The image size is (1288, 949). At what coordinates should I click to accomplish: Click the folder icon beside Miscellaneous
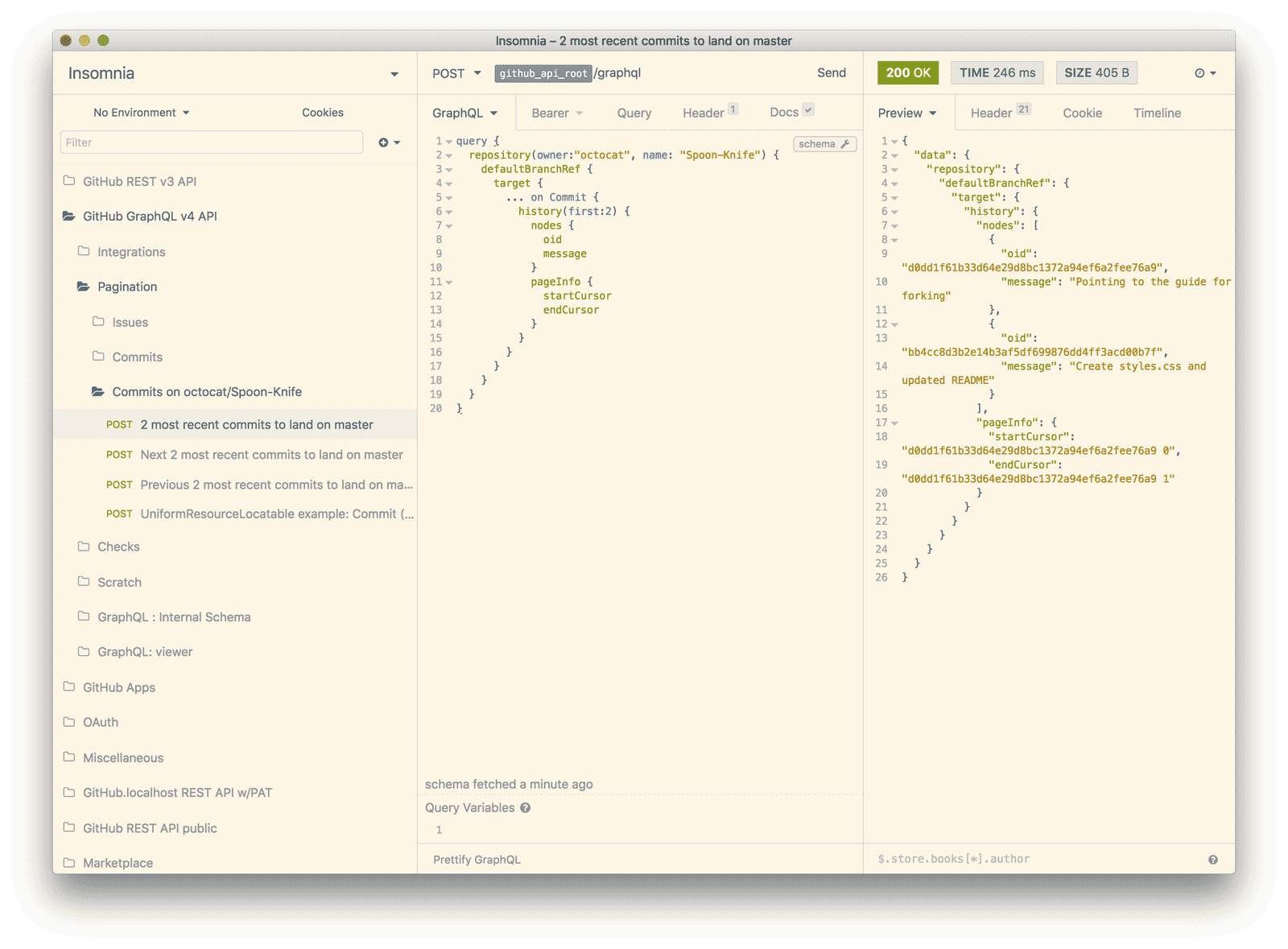coord(69,757)
